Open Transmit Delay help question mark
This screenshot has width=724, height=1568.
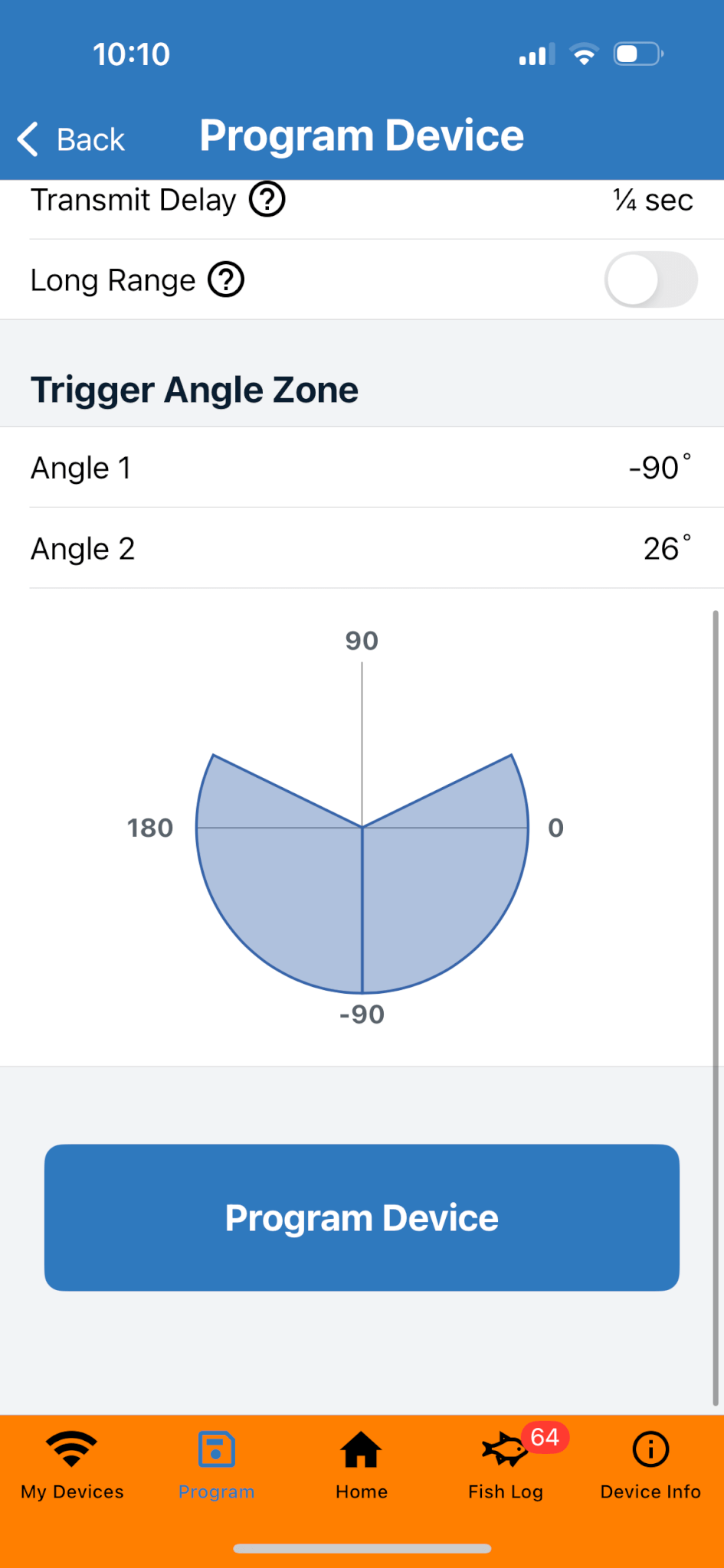click(x=267, y=200)
